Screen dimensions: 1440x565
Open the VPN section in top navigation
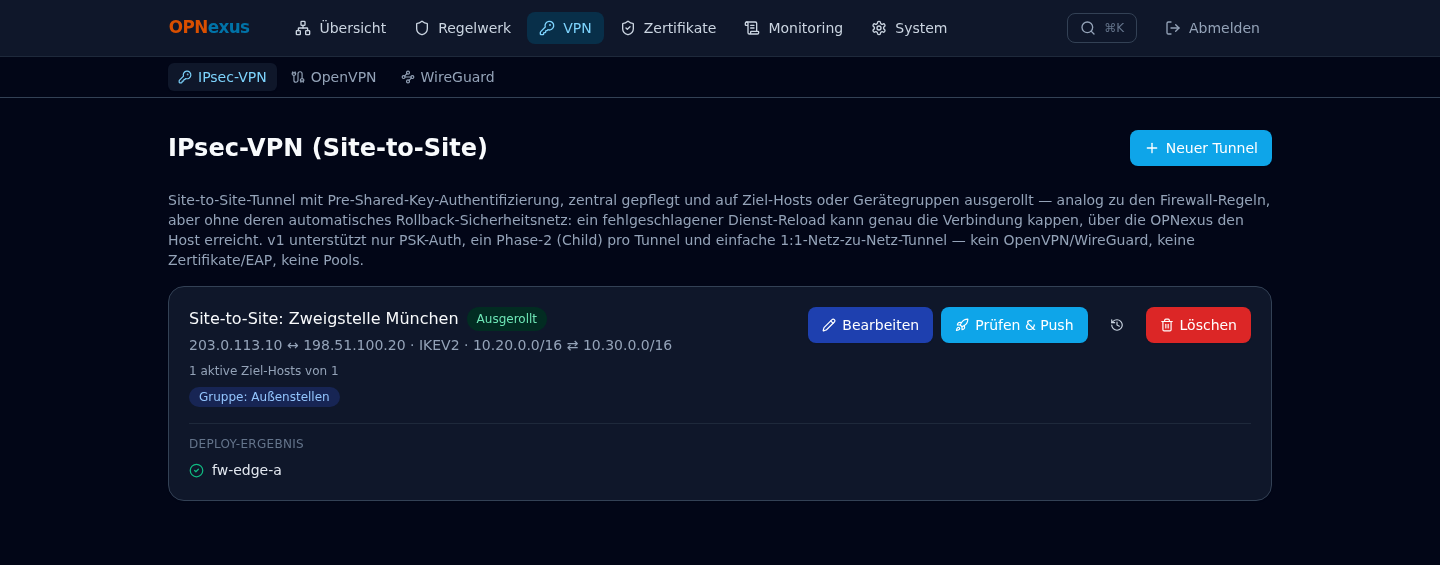point(565,28)
